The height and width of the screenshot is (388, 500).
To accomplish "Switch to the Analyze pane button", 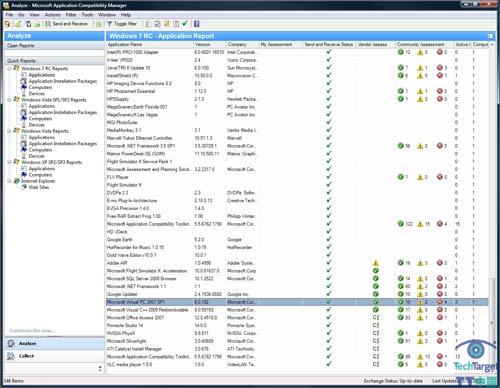I will click(54, 344).
